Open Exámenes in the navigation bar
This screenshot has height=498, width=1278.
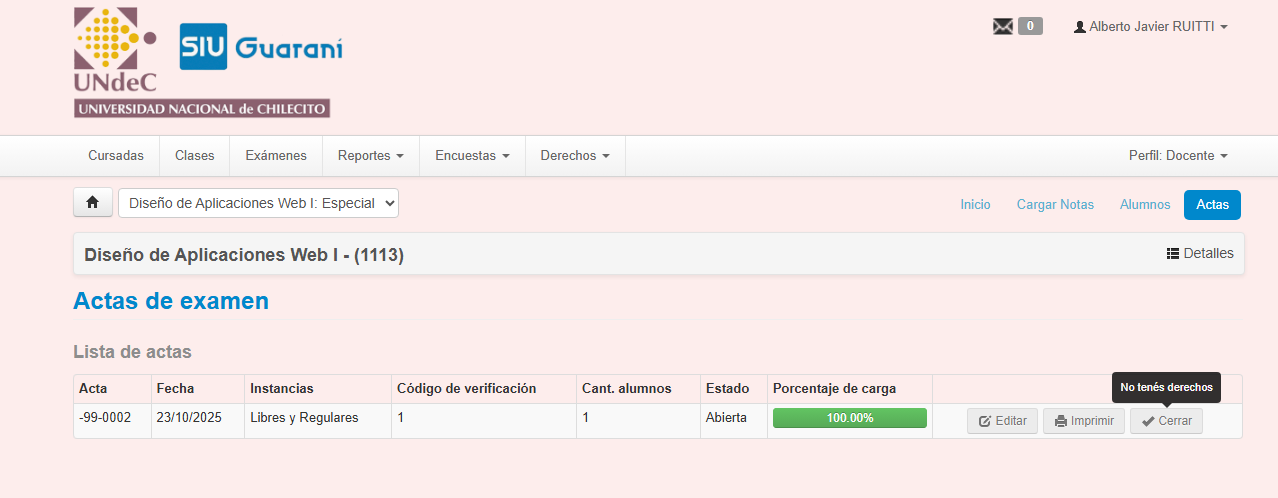(275, 156)
